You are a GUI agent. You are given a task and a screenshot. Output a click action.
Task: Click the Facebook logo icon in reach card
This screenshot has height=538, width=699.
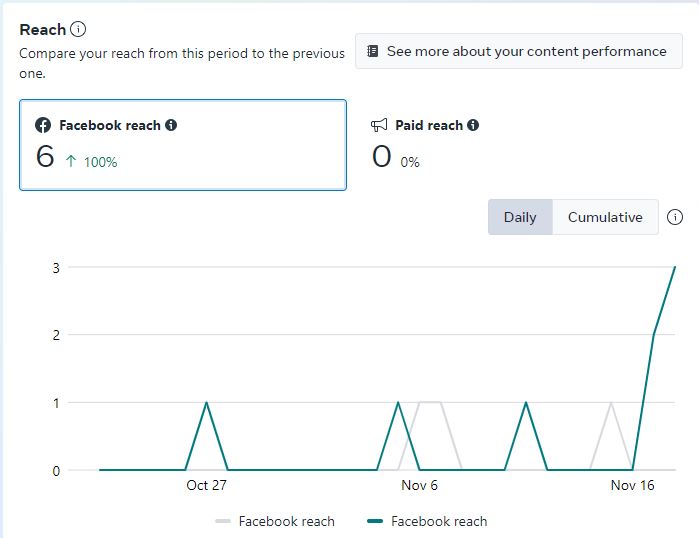click(x=43, y=126)
